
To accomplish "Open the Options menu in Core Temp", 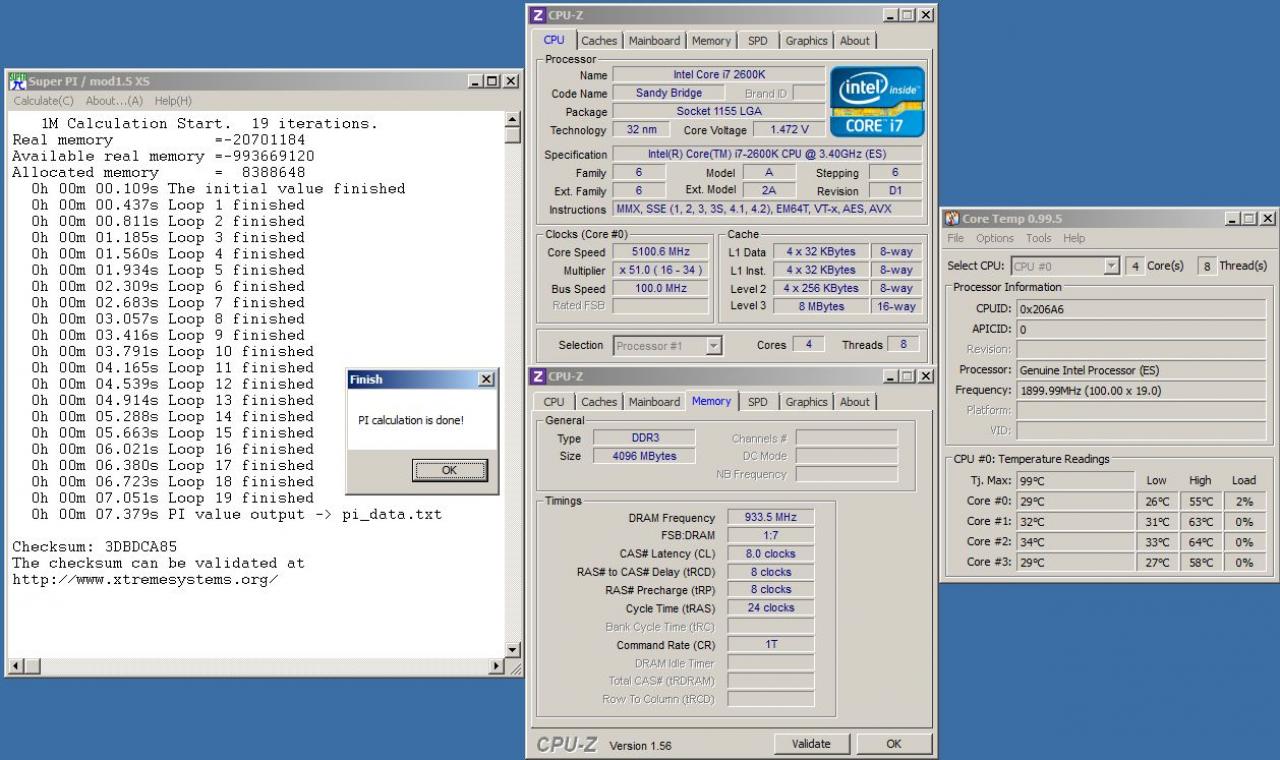I will [x=995, y=238].
